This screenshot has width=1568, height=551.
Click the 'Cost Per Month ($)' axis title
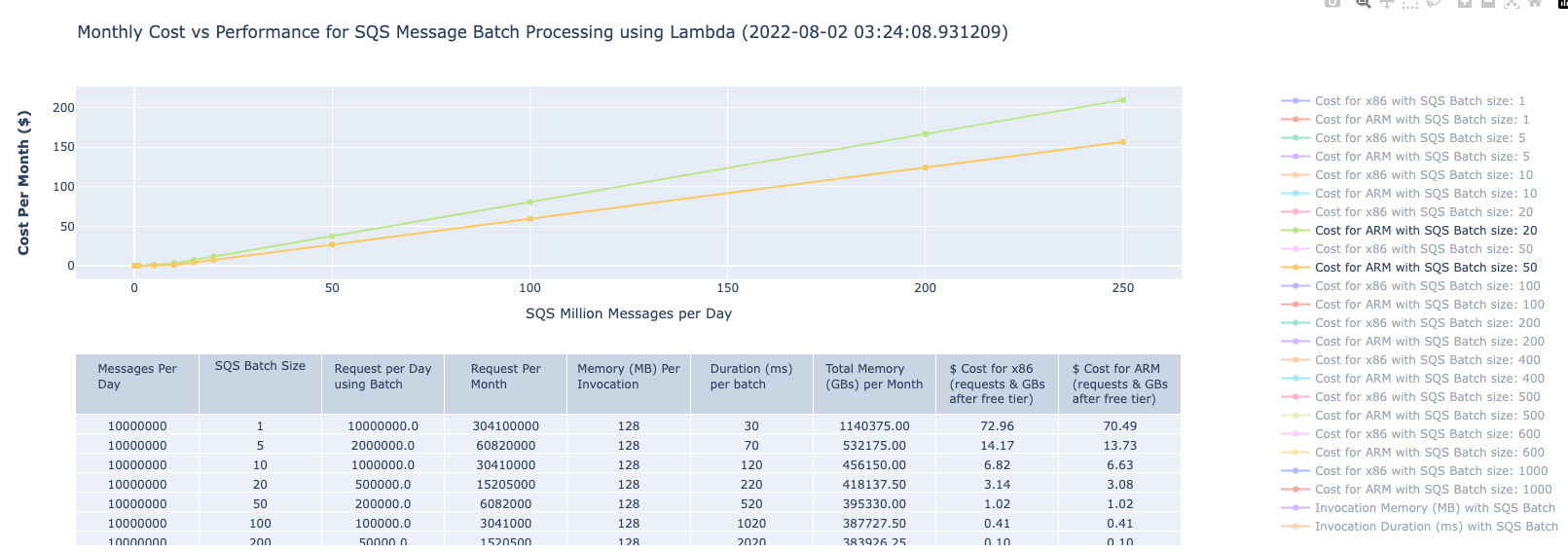tap(24, 183)
